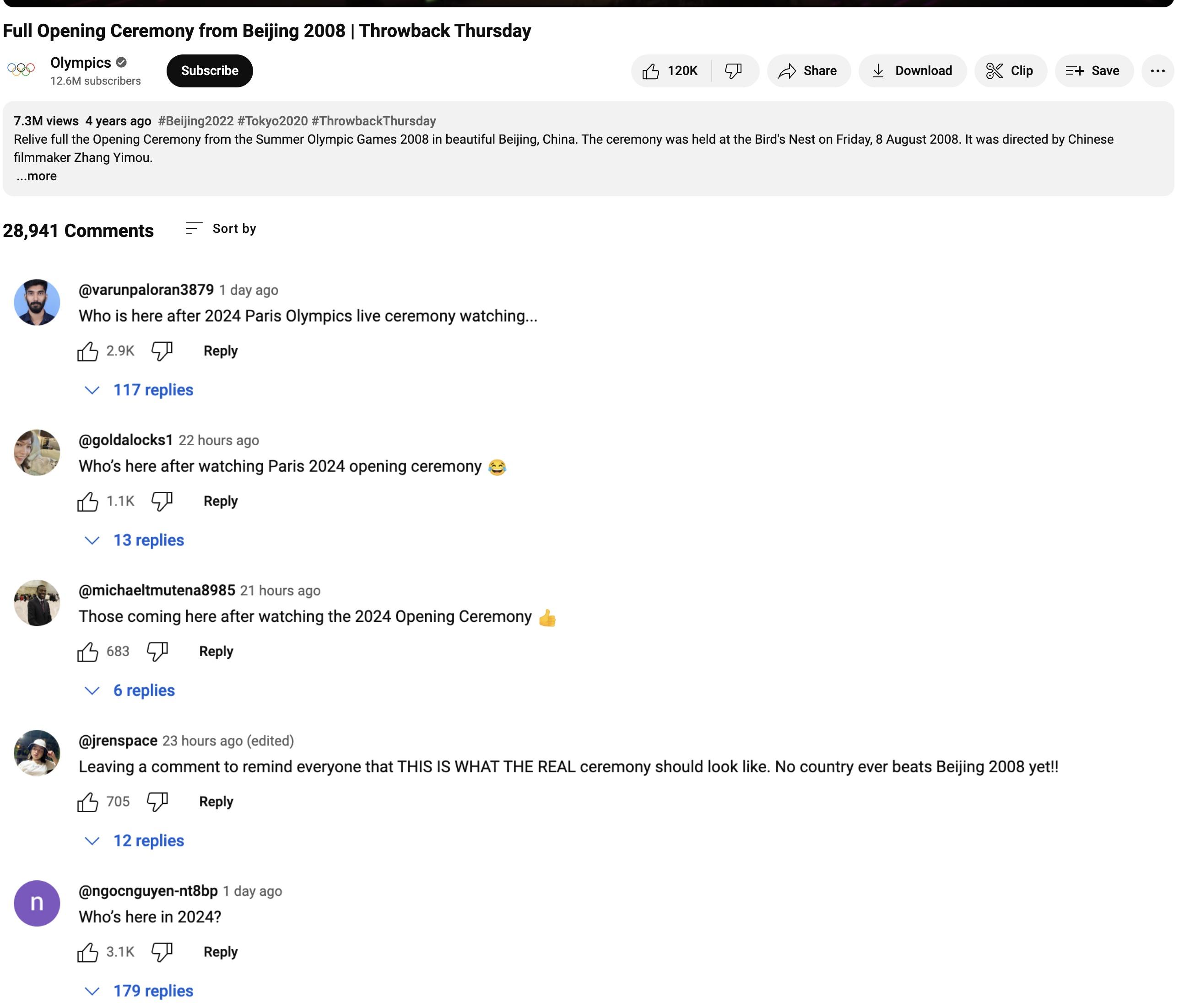The height and width of the screenshot is (1008, 1190).
Task: Dislike the @goldalocks1 comment
Action: pyautogui.click(x=162, y=501)
